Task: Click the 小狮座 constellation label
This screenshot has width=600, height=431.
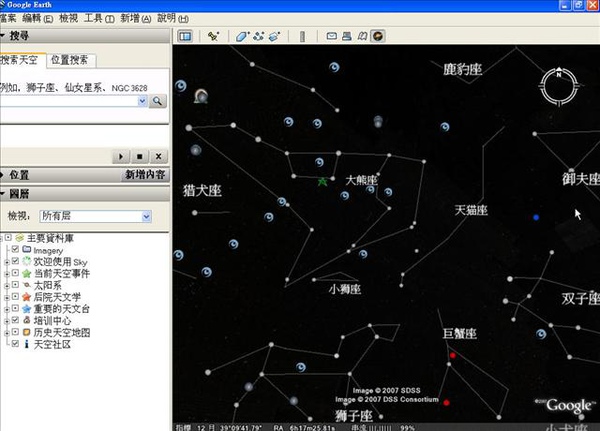Action: tap(345, 289)
